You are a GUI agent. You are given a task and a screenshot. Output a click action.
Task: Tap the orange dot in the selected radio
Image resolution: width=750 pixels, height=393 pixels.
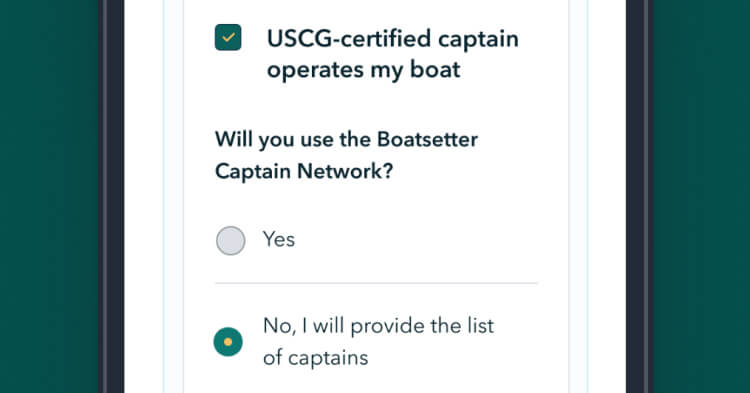click(x=228, y=342)
